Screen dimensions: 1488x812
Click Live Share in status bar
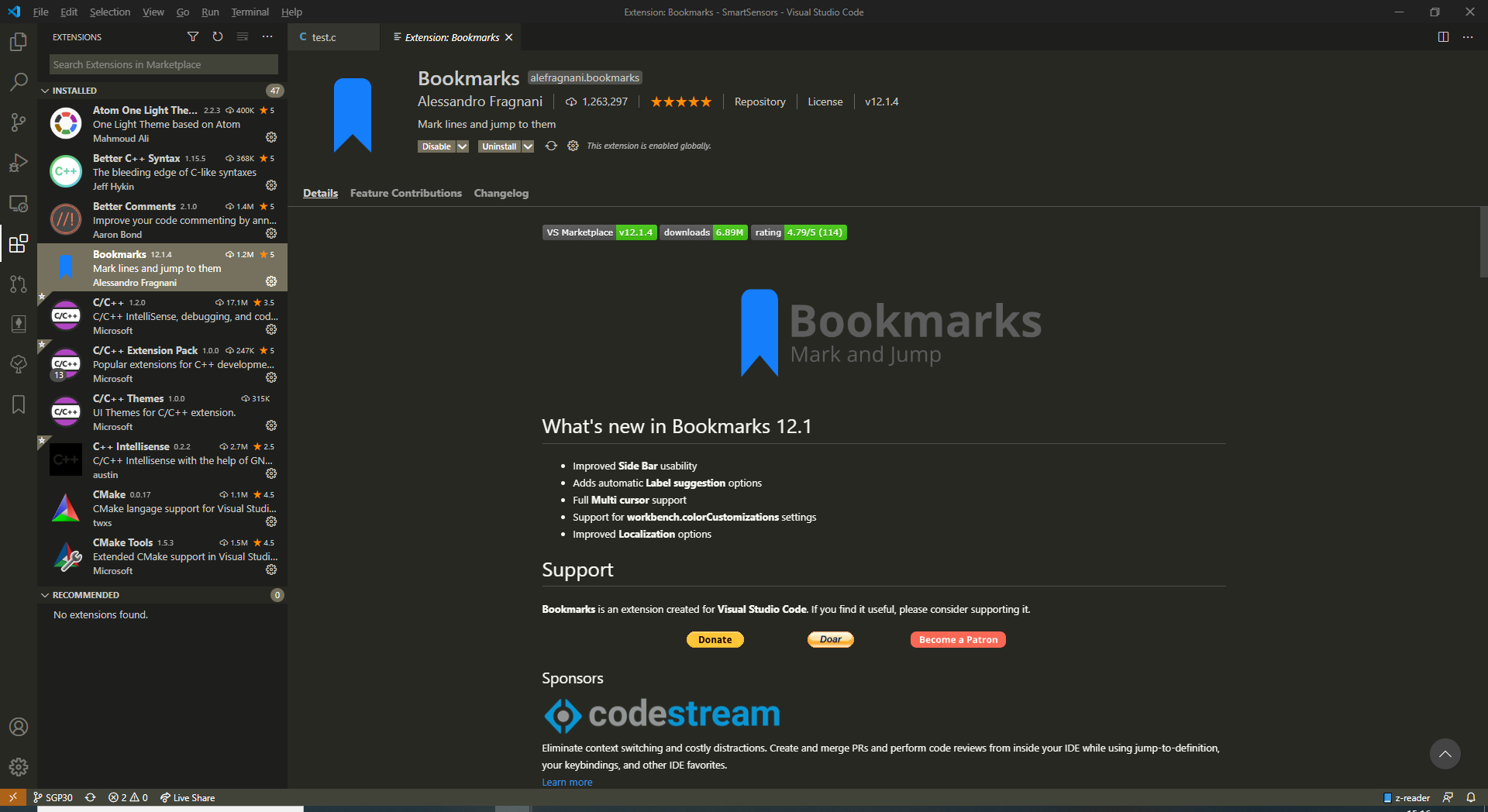pyautogui.click(x=188, y=797)
